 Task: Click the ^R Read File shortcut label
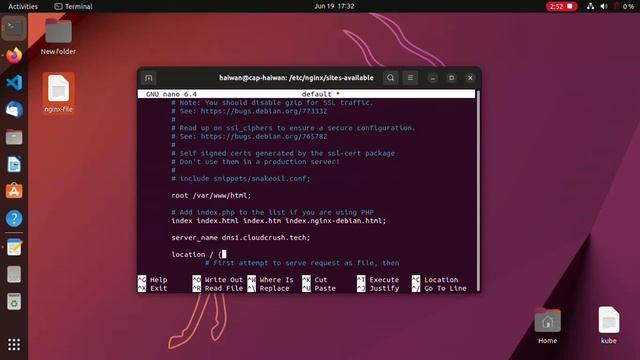click(x=218, y=288)
